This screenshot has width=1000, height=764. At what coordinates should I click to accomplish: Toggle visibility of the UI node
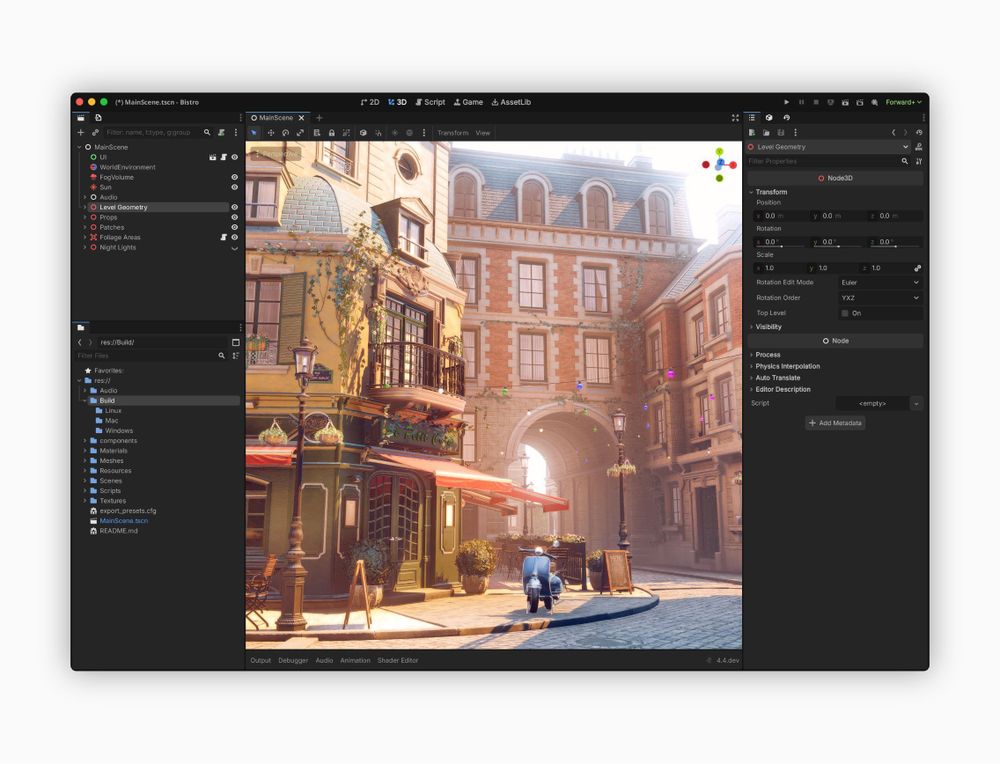click(x=235, y=157)
